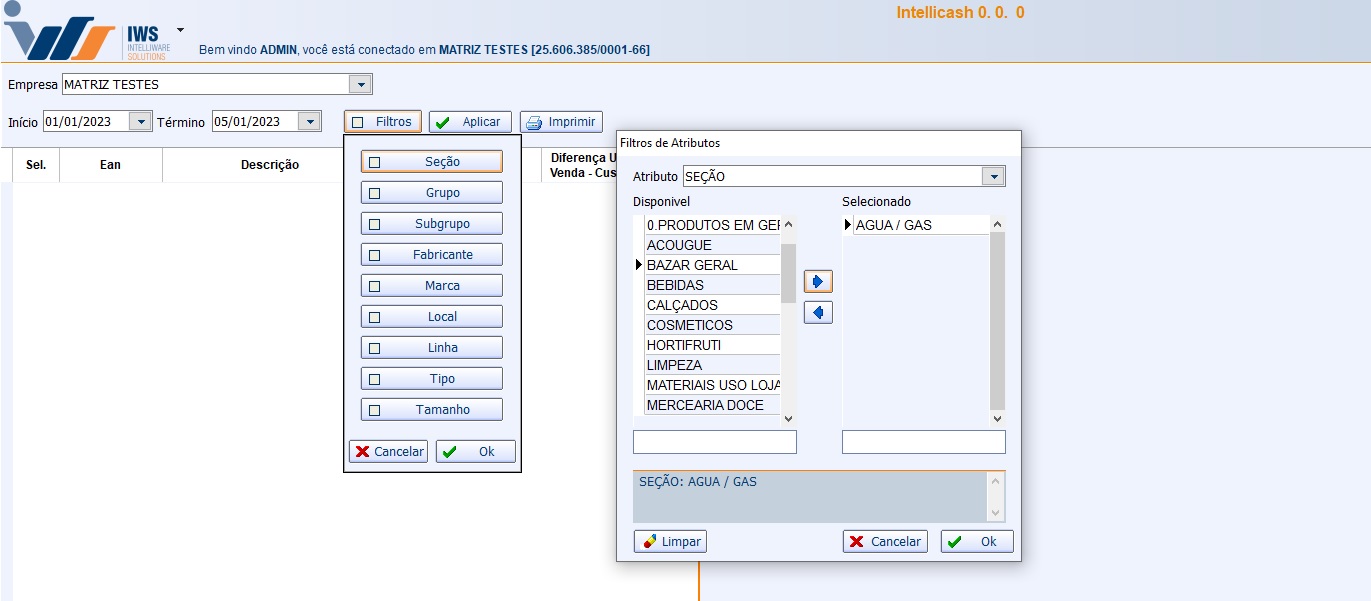1371x601 pixels.
Task: Click the left arrow to remove selected item
Action: point(818,313)
